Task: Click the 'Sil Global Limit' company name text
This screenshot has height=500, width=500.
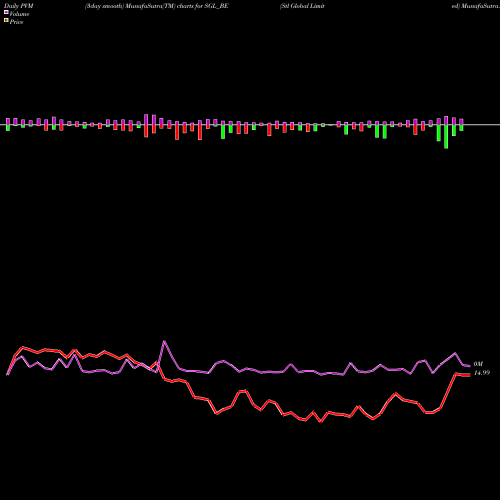Action: pos(302,6)
